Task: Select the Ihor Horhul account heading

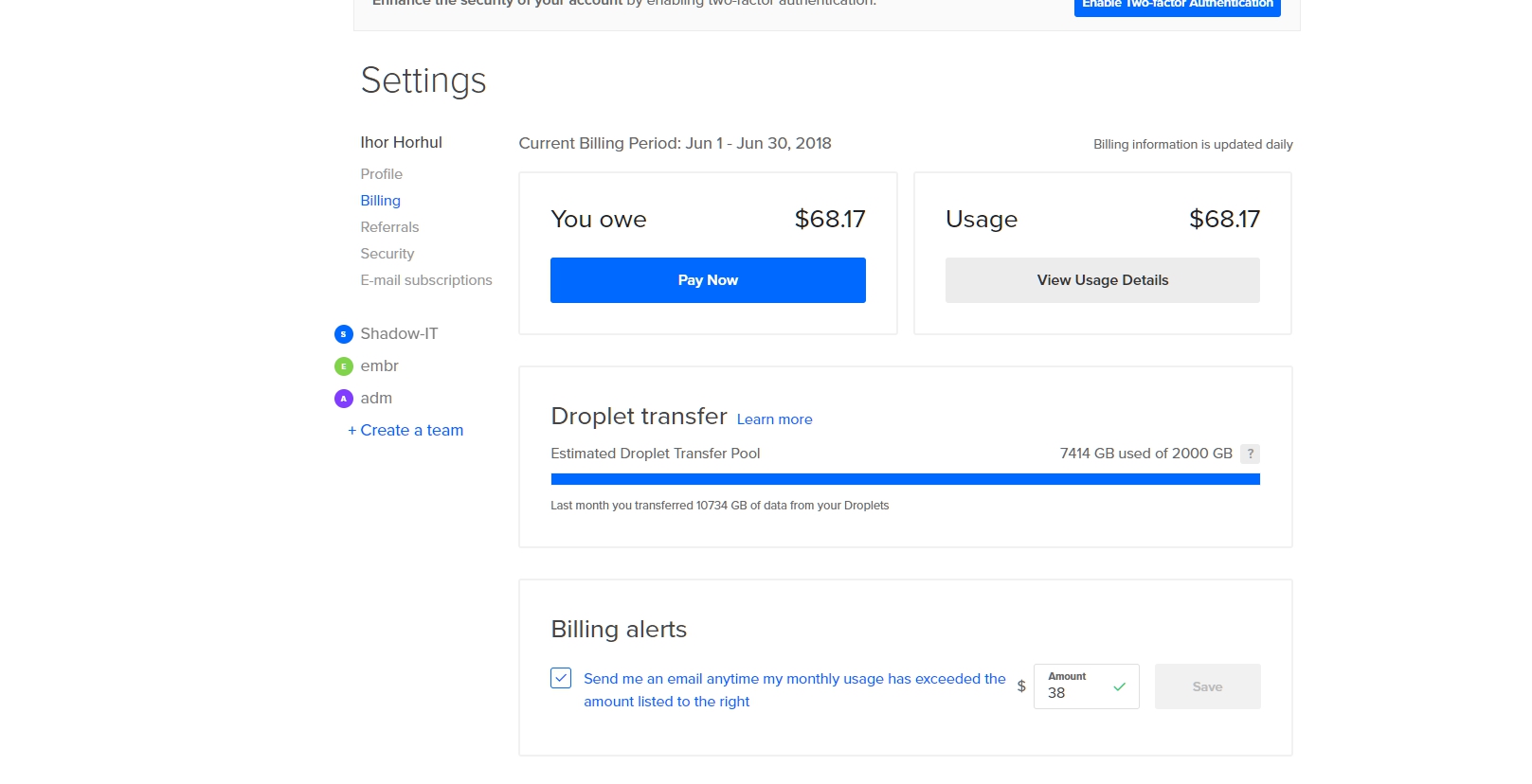Action: pyautogui.click(x=401, y=142)
